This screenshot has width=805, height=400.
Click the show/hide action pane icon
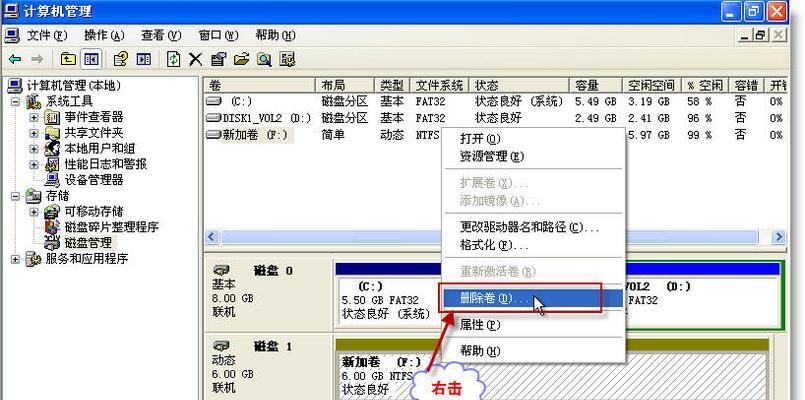pos(144,59)
